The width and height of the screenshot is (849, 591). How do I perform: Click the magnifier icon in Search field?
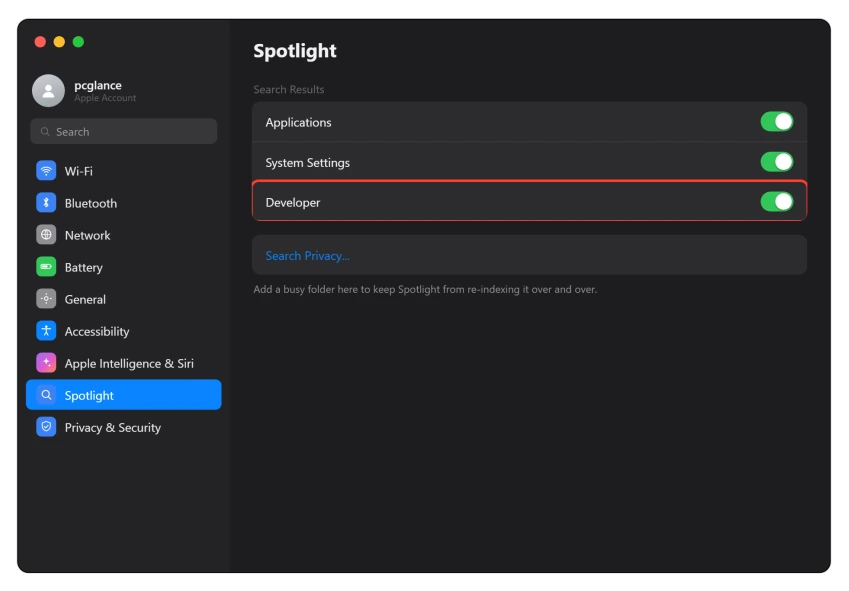click(45, 132)
